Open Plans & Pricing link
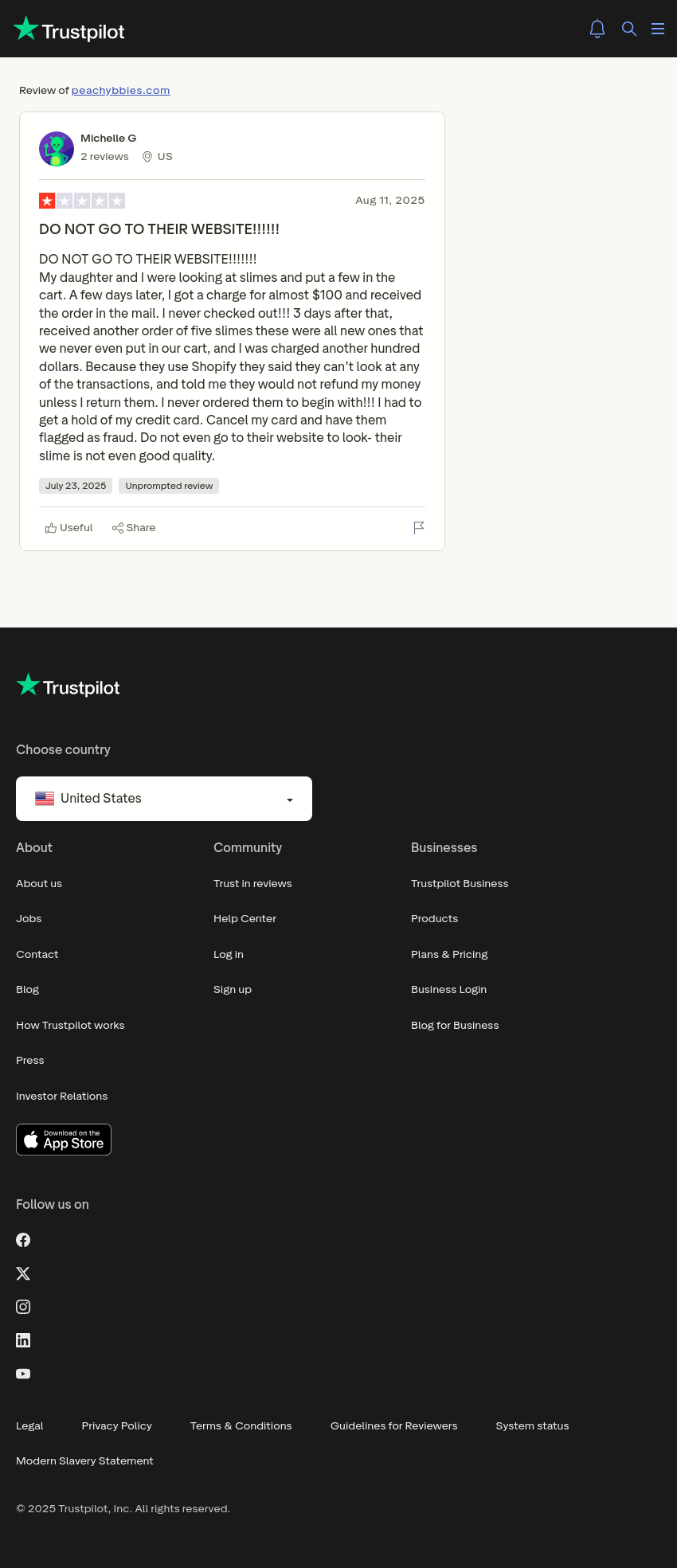This screenshot has width=677, height=1568. tap(449, 954)
